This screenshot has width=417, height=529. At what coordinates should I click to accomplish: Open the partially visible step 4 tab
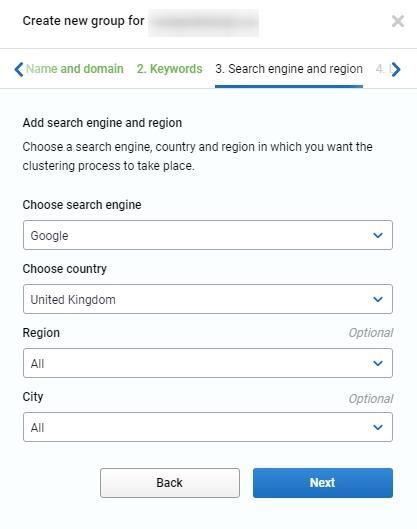(x=383, y=69)
